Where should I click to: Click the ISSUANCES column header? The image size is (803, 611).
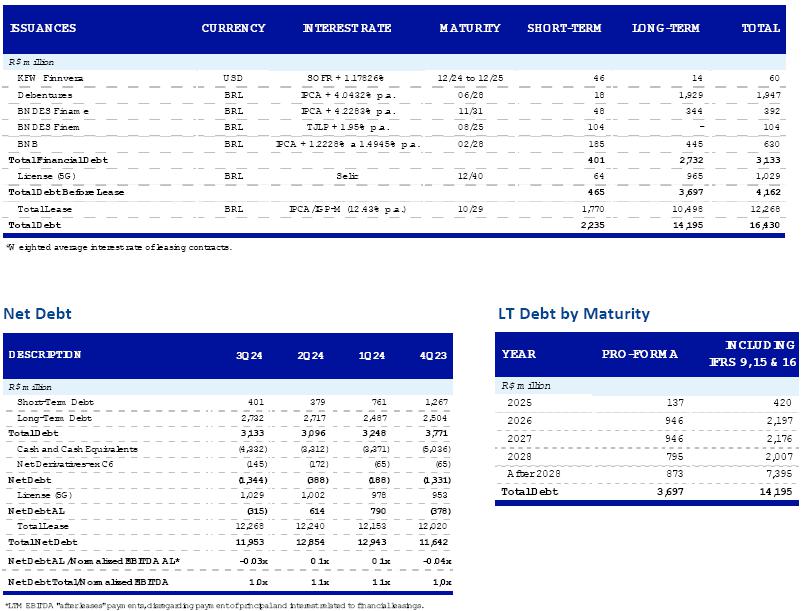(42, 28)
